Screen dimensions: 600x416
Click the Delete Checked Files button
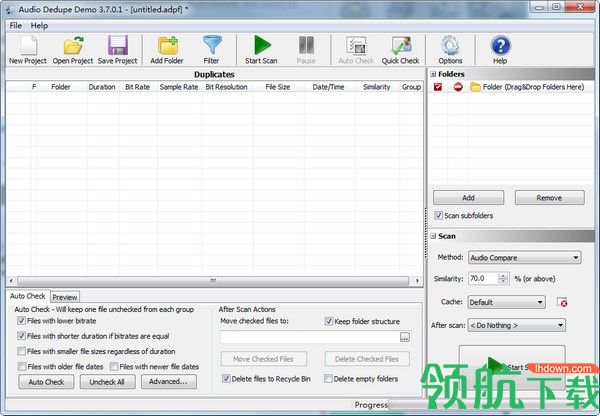(x=367, y=359)
